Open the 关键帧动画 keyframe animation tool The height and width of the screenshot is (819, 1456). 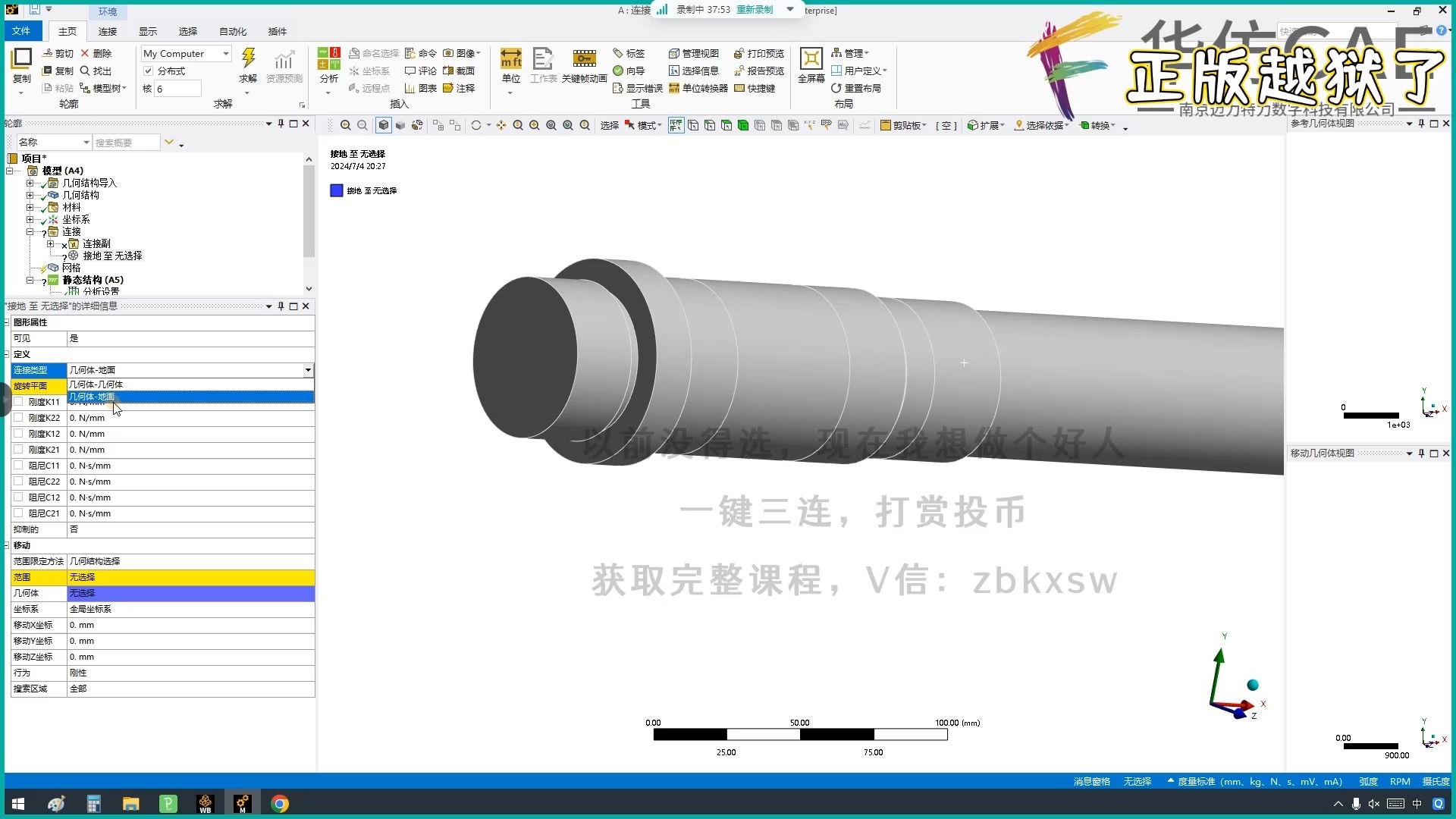coord(584,58)
